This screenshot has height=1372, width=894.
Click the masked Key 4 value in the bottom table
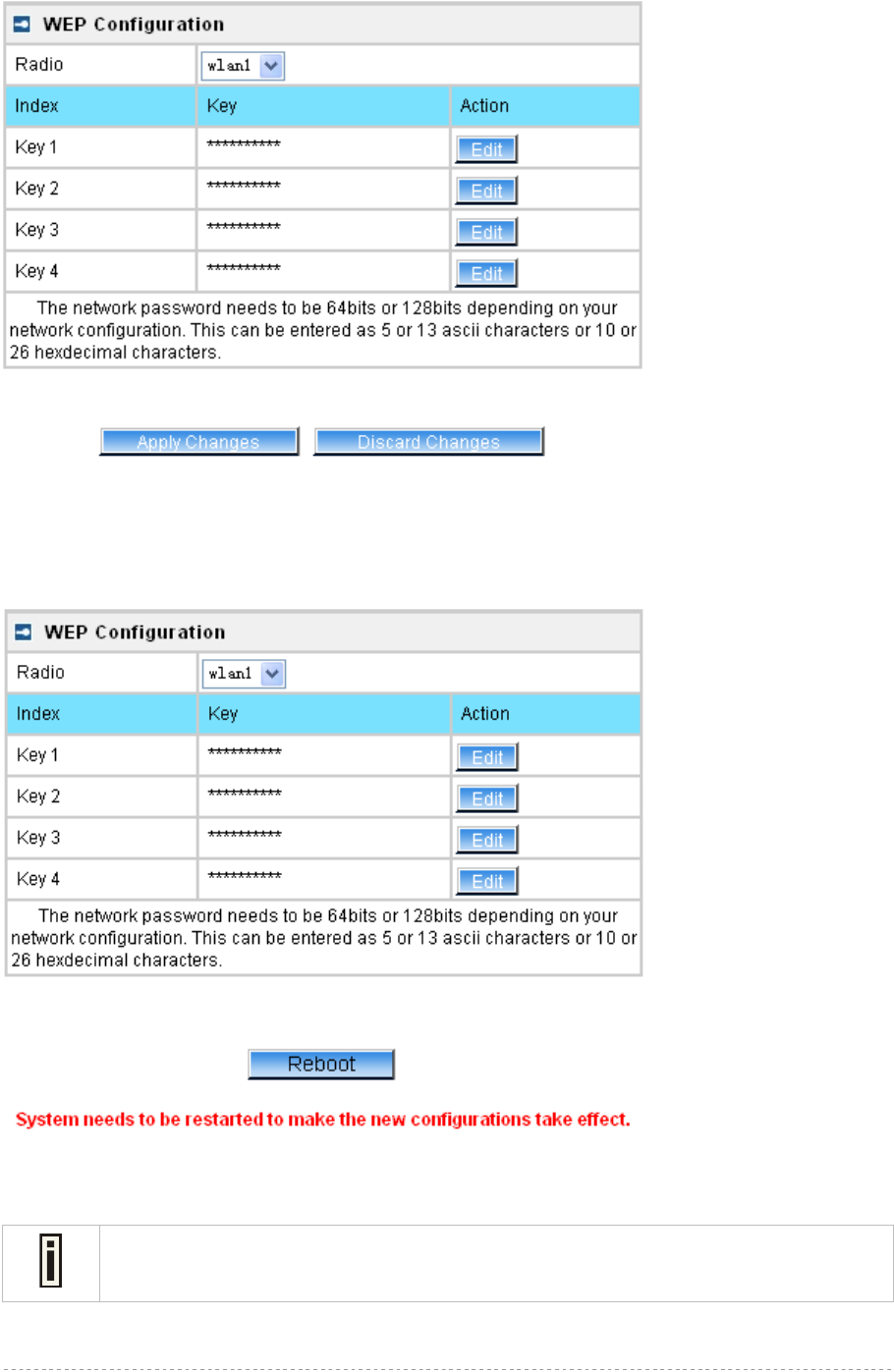(x=245, y=876)
